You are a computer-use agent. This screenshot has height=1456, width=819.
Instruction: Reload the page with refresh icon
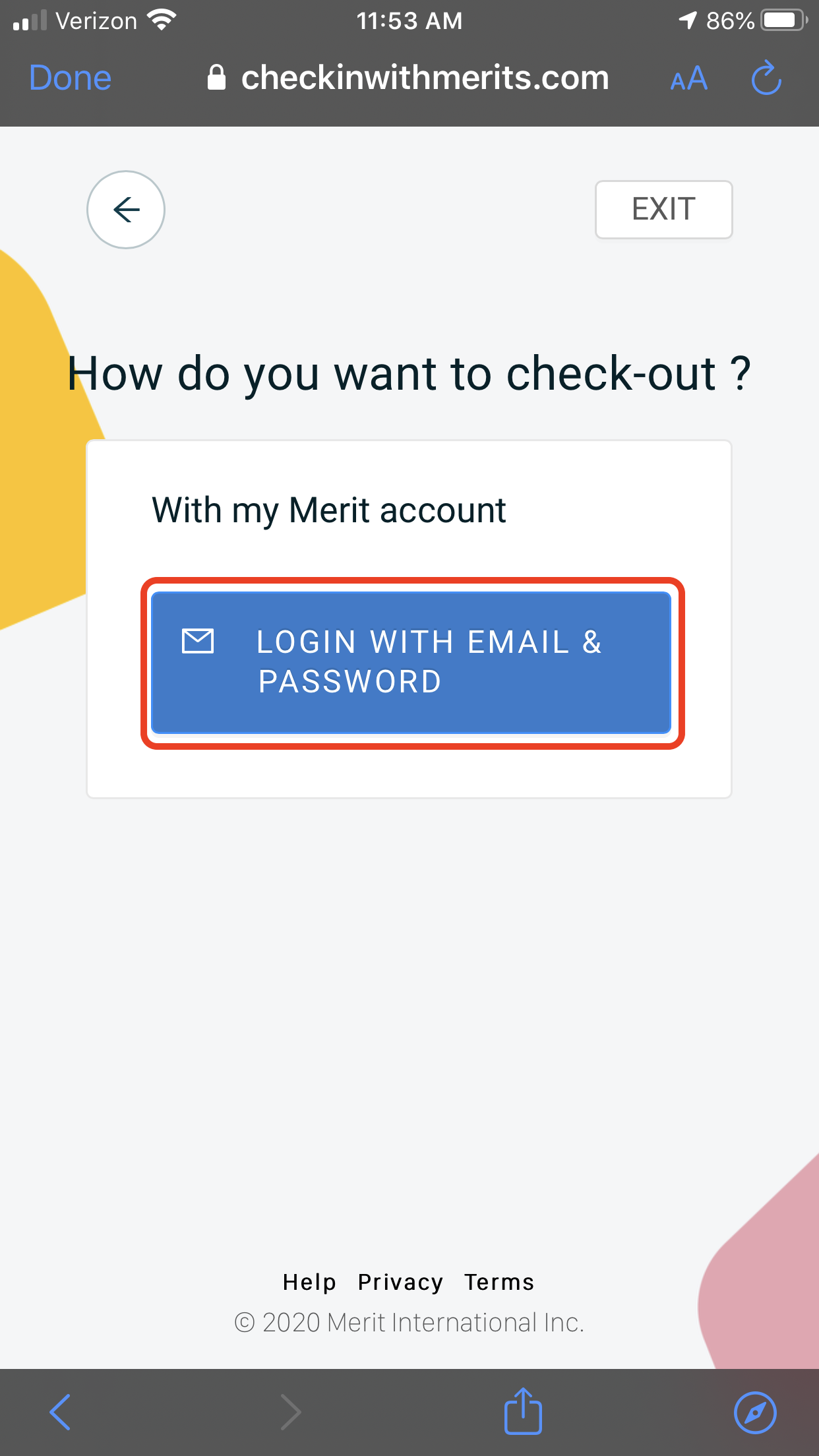[766, 78]
